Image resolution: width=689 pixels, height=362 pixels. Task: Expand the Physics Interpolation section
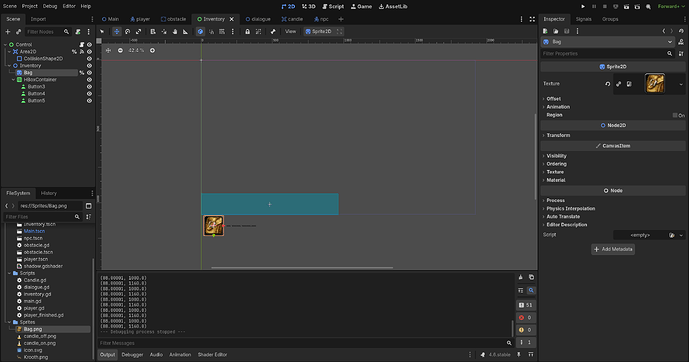(570, 209)
